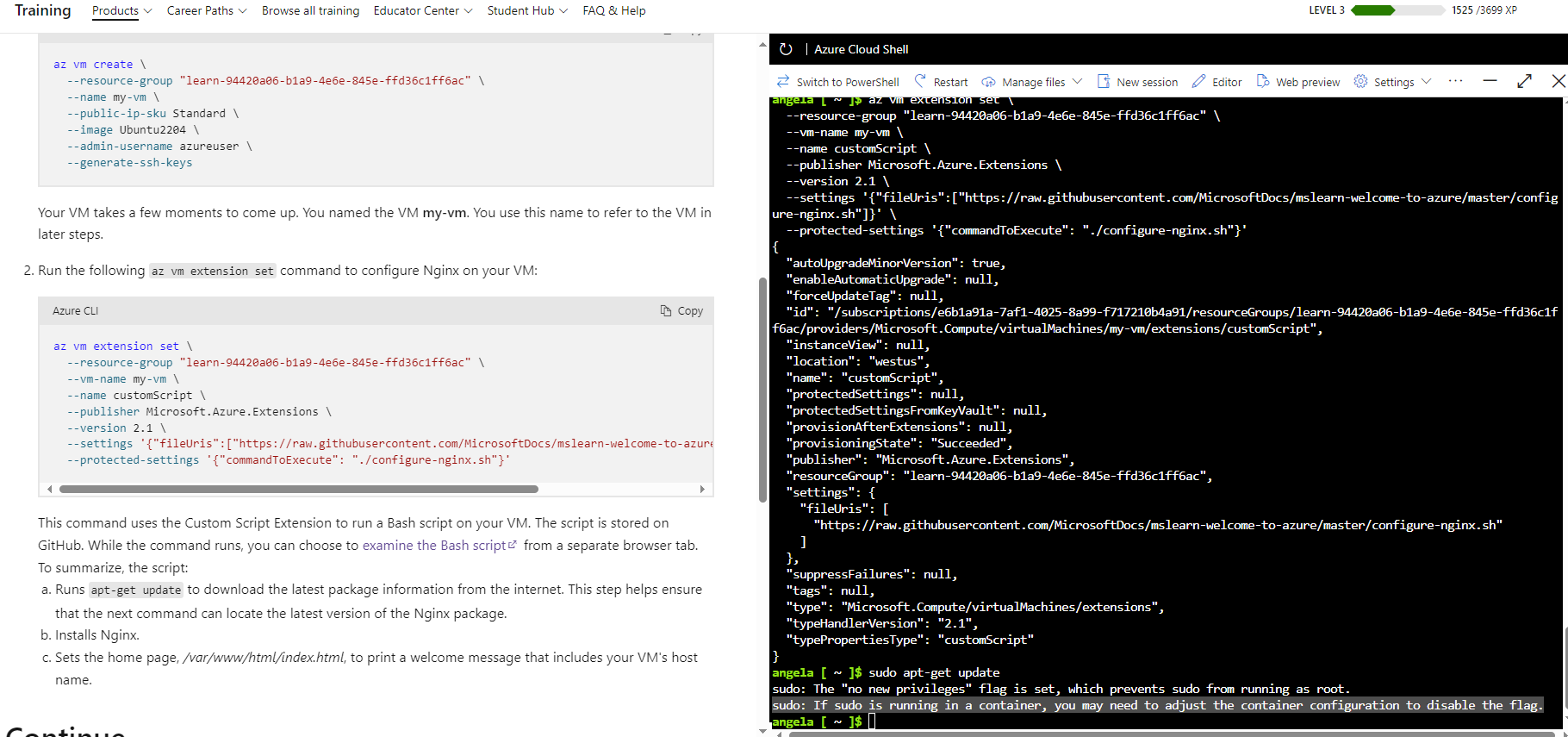The image size is (1568, 737).
Task: Go to Browse all training
Action: [310, 10]
